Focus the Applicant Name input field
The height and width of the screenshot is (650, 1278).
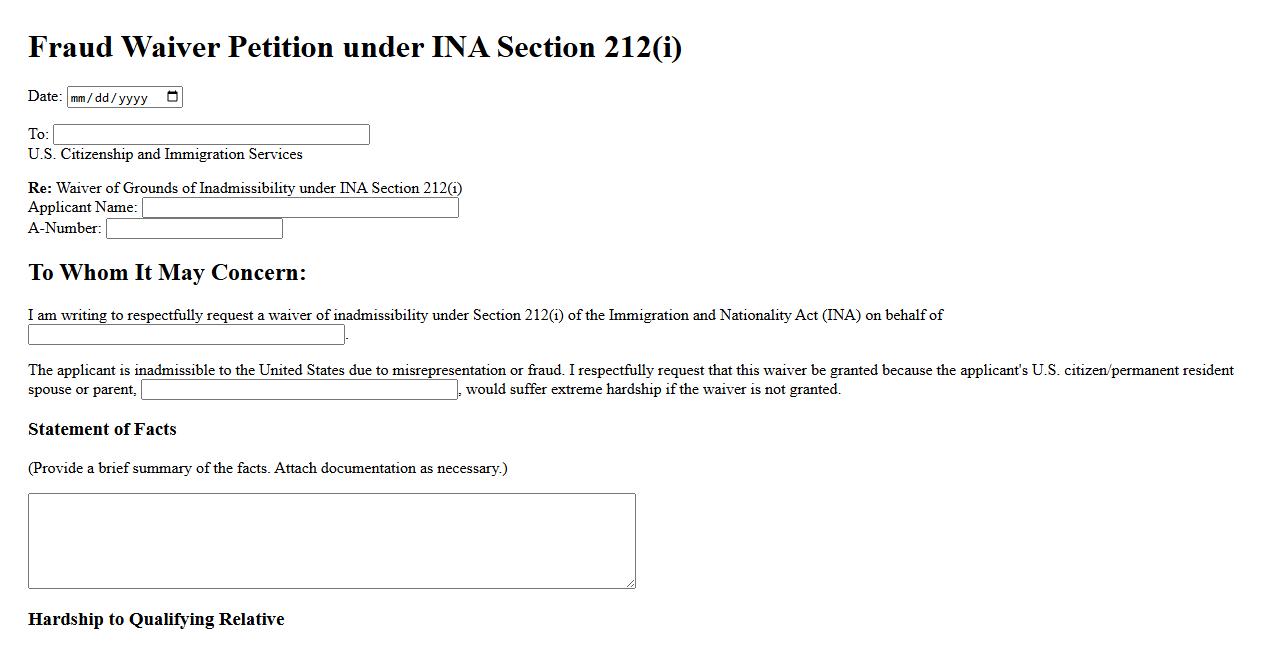300,208
